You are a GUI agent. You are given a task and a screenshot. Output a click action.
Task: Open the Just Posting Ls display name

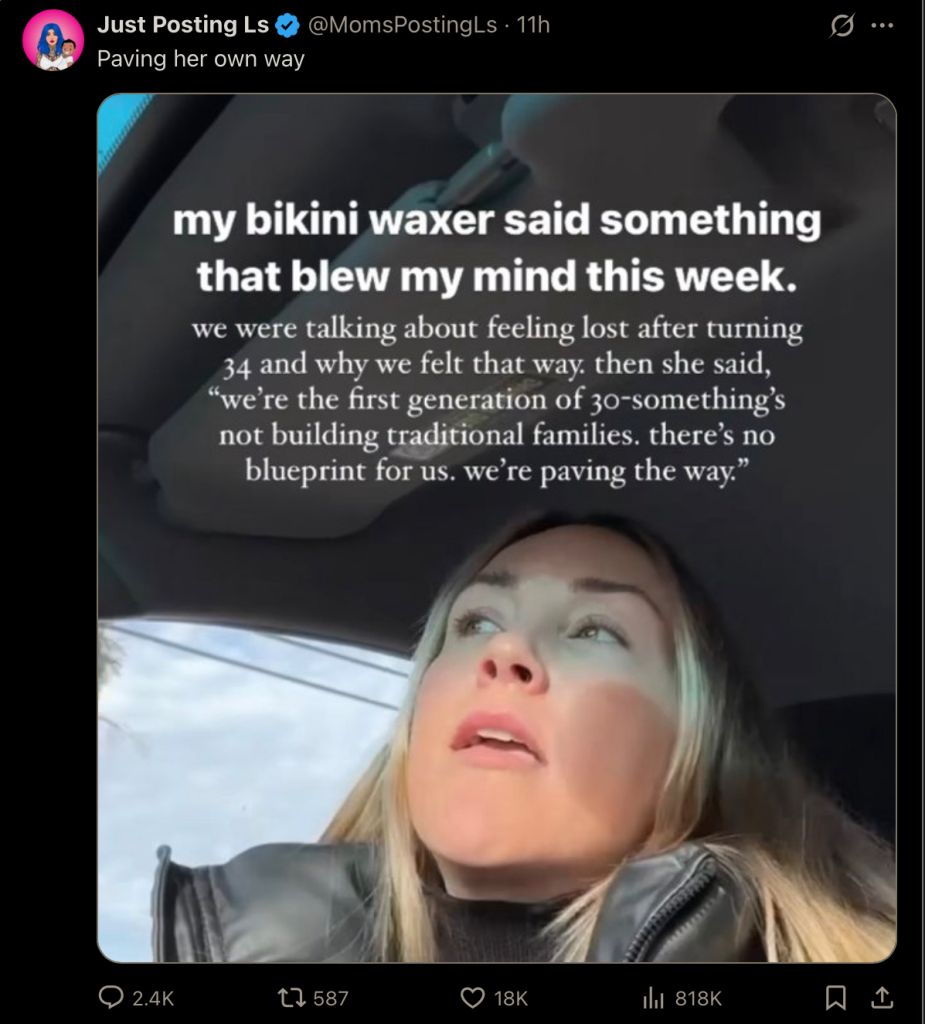tap(183, 25)
